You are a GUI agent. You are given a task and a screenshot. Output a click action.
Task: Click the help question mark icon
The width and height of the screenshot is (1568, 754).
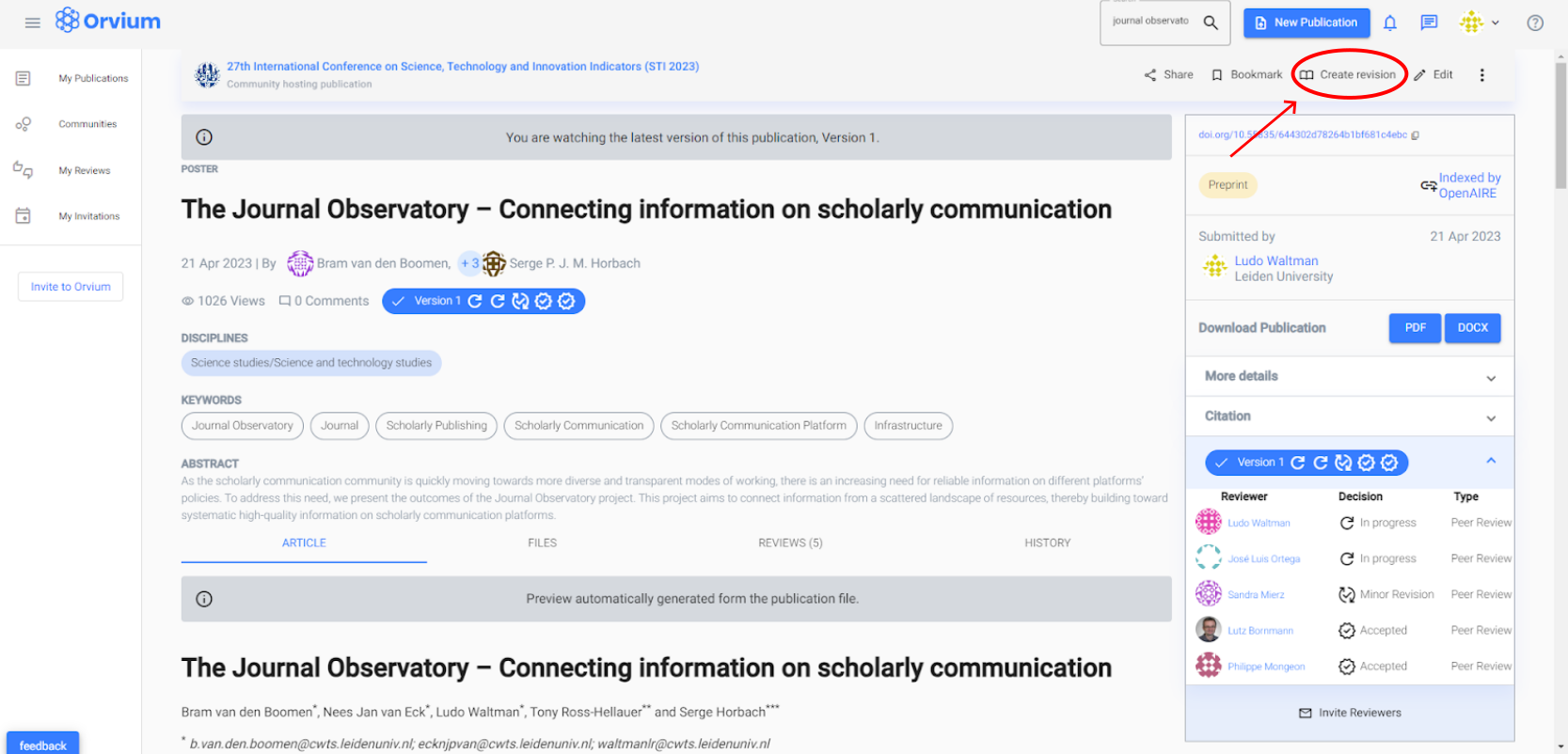(x=1534, y=23)
